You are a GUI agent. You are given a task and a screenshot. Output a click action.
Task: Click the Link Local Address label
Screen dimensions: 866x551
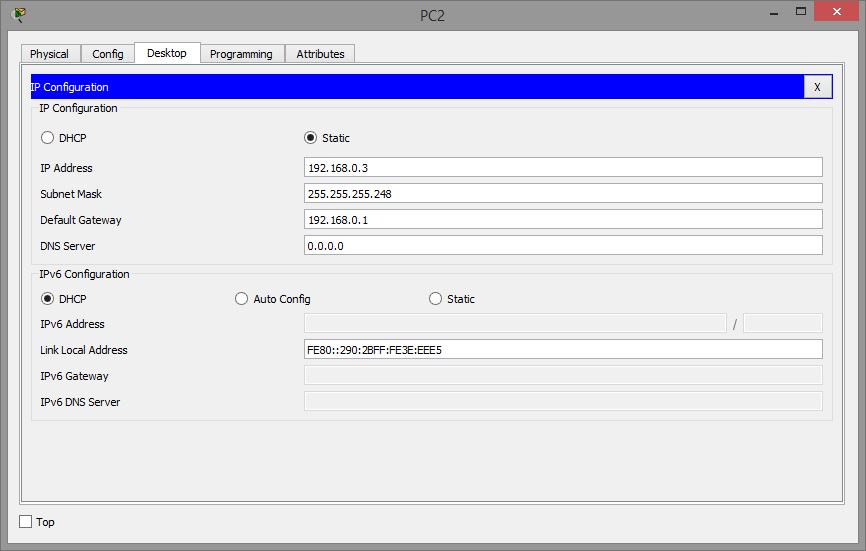83,350
